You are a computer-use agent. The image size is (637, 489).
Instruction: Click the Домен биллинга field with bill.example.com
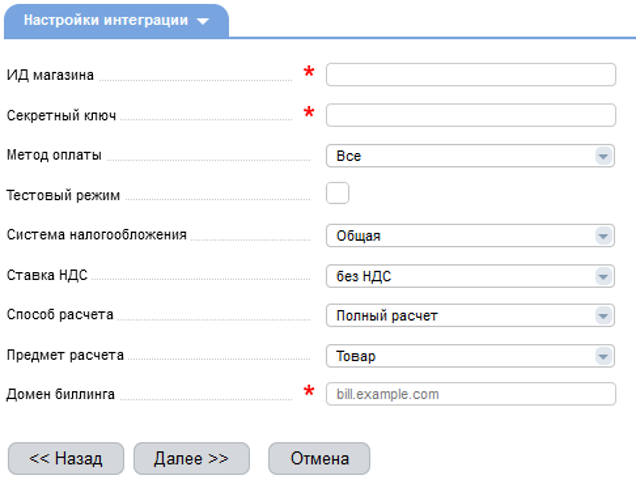click(x=470, y=394)
